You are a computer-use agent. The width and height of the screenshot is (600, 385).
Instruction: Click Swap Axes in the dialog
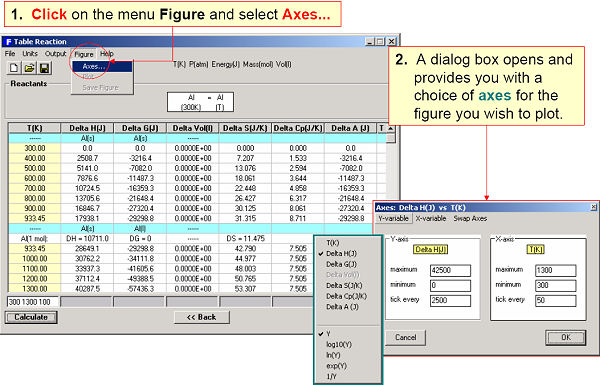tap(470, 219)
